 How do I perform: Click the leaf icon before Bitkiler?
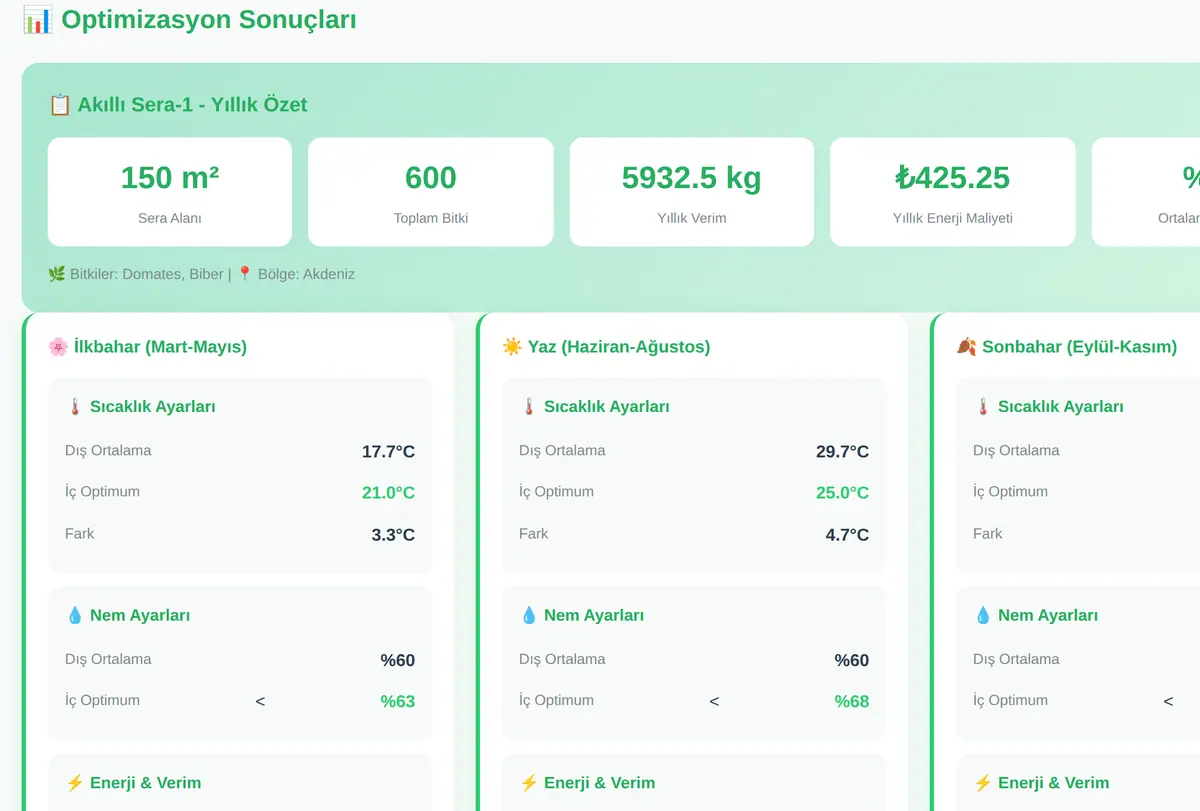(x=57, y=274)
